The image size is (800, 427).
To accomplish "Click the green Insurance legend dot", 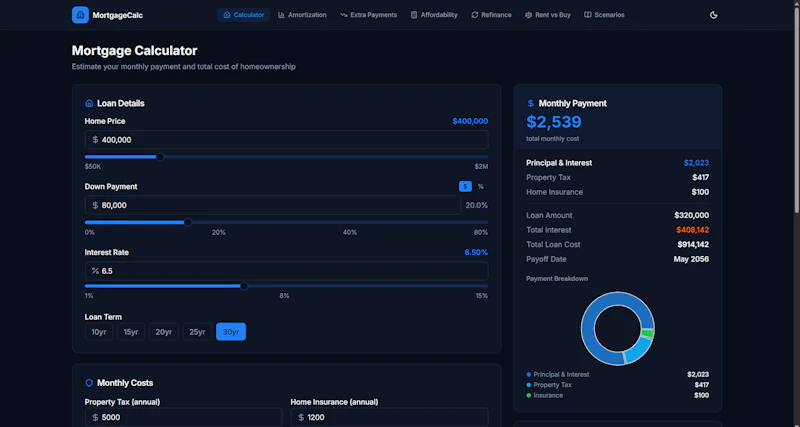I will coord(529,395).
